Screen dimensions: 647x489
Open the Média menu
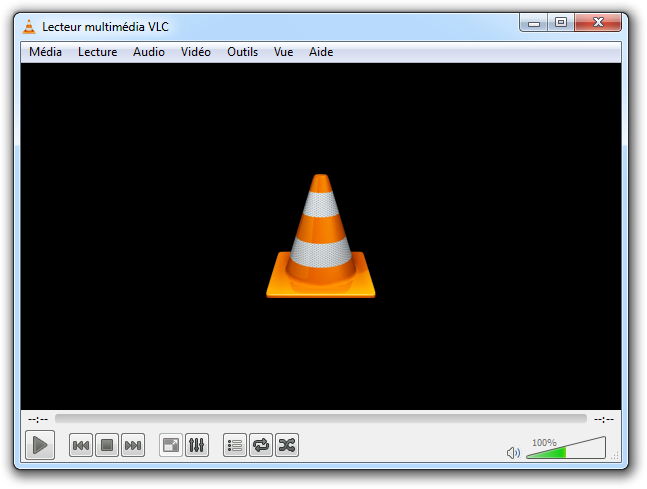tap(45, 52)
